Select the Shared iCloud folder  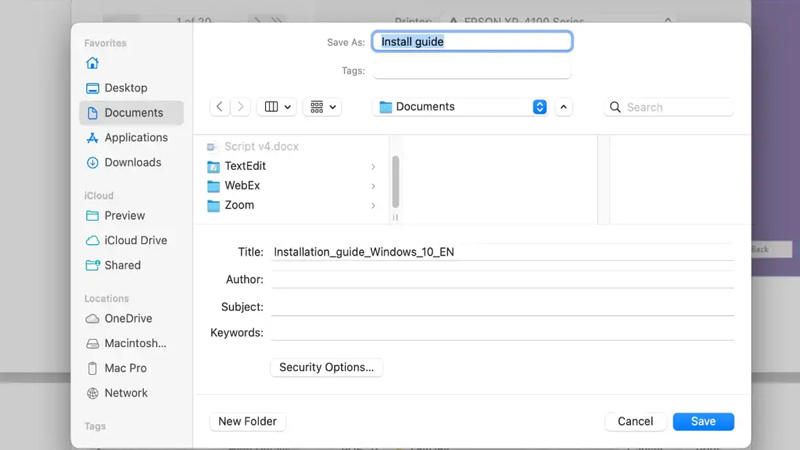(122, 266)
